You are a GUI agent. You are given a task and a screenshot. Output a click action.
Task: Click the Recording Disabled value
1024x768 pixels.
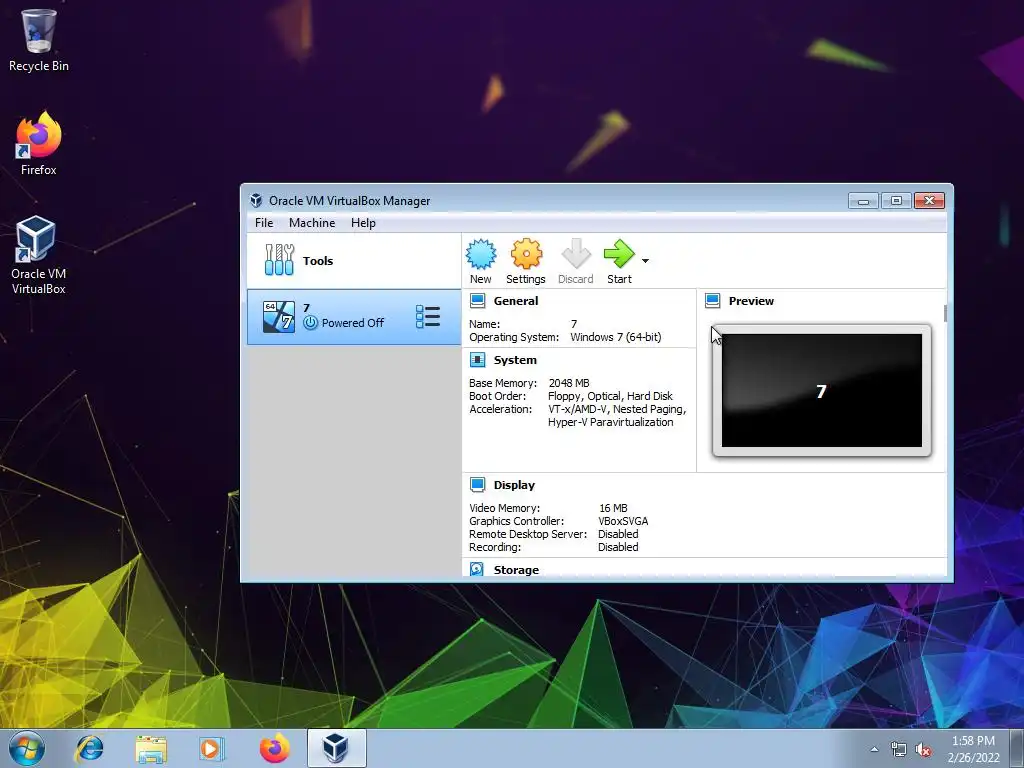pyautogui.click(x=618, y=547)
